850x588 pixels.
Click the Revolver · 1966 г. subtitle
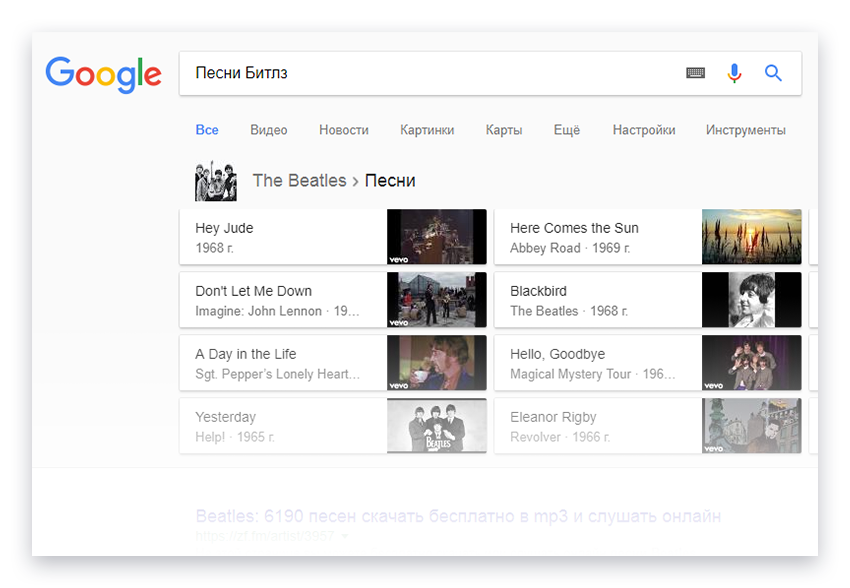(x=560, y=437)
